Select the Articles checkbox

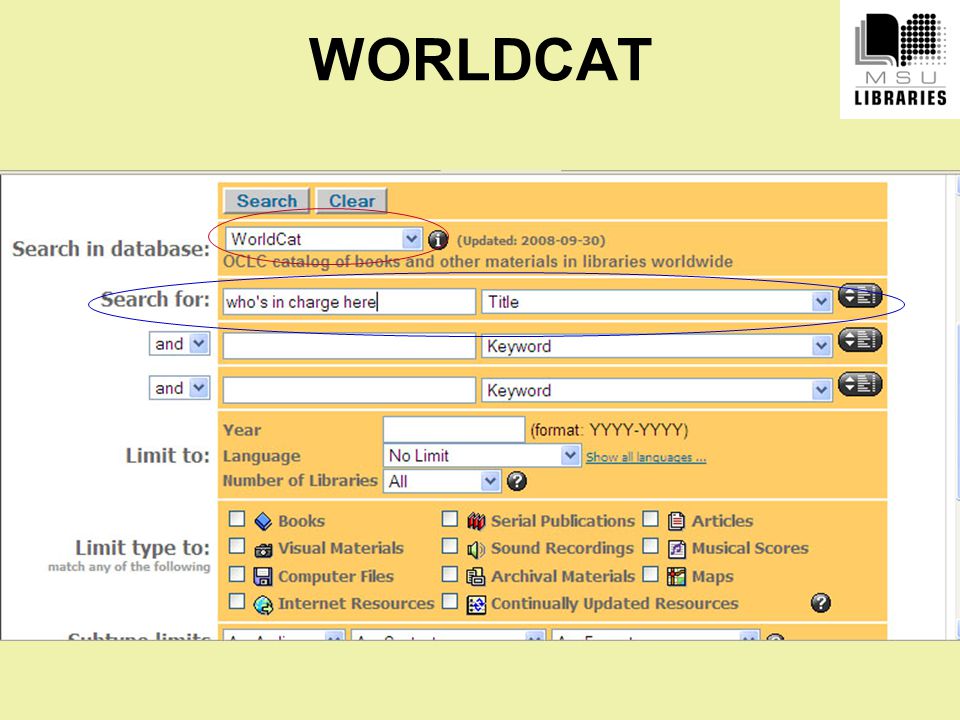coord(650,519)
